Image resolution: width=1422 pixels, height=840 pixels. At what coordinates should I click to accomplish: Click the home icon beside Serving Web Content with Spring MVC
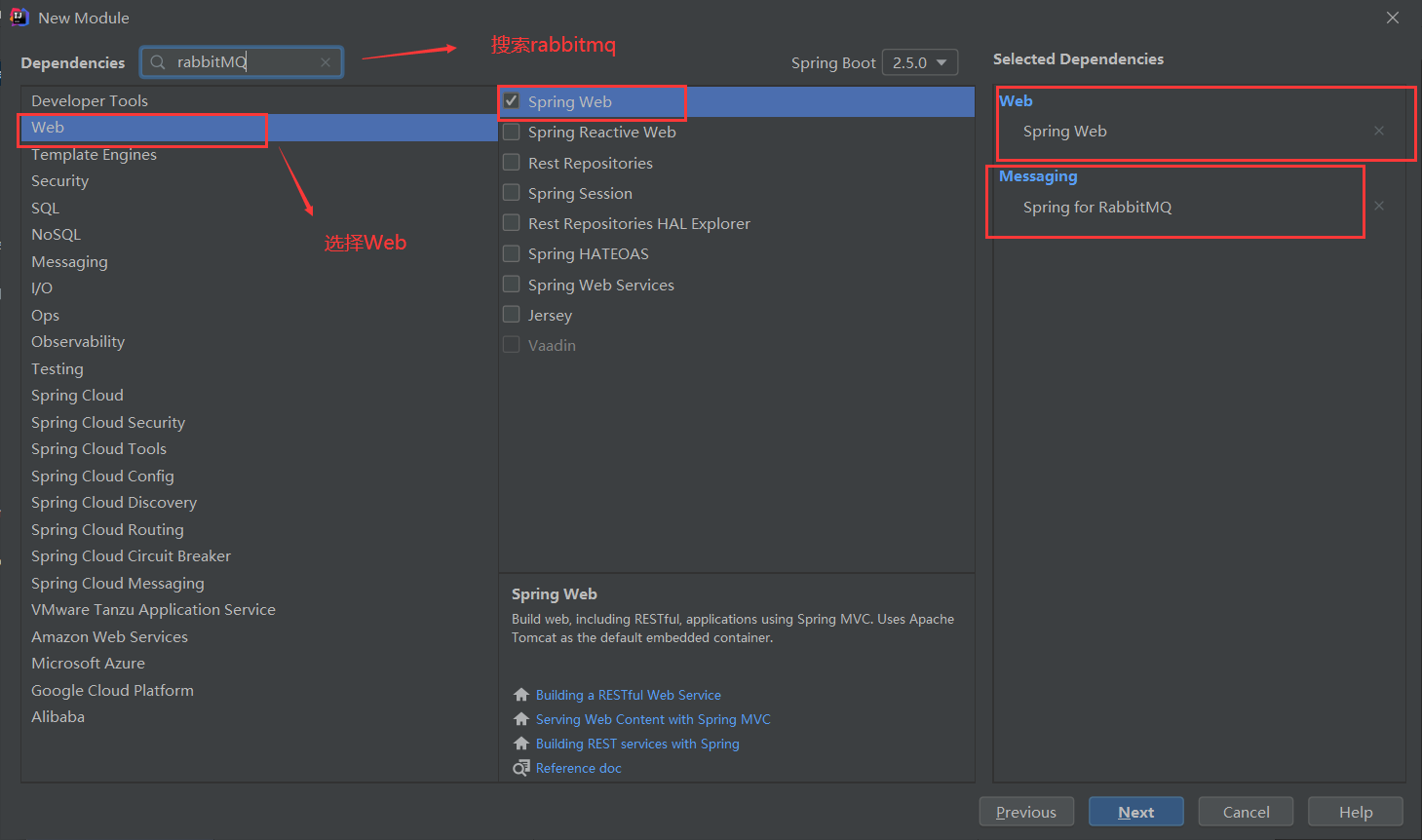521,718
